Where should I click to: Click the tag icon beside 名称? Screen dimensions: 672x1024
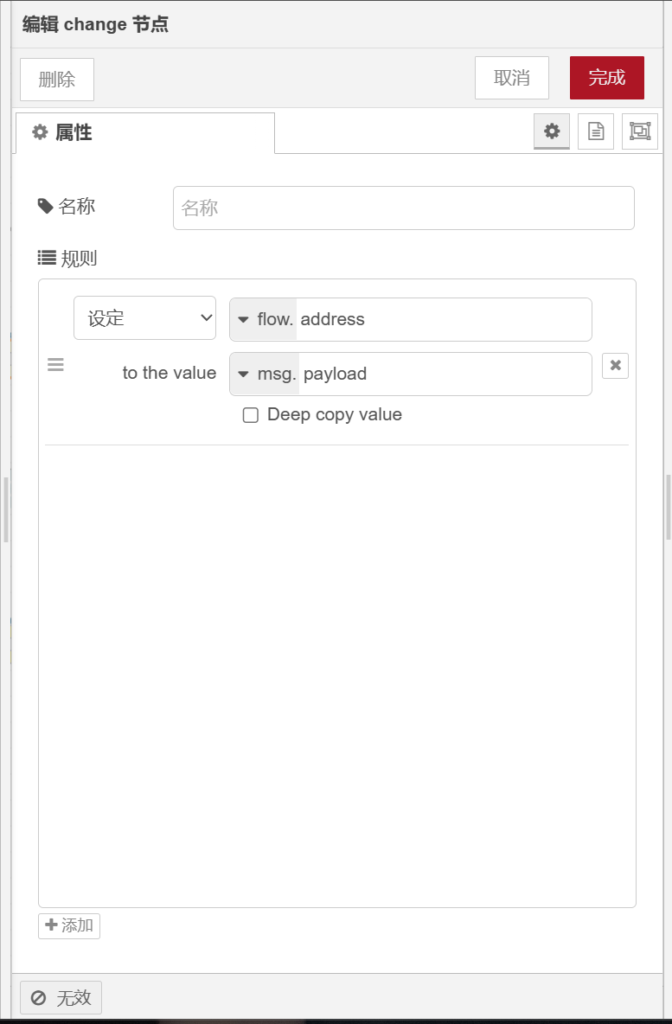(x=45, y=206)
